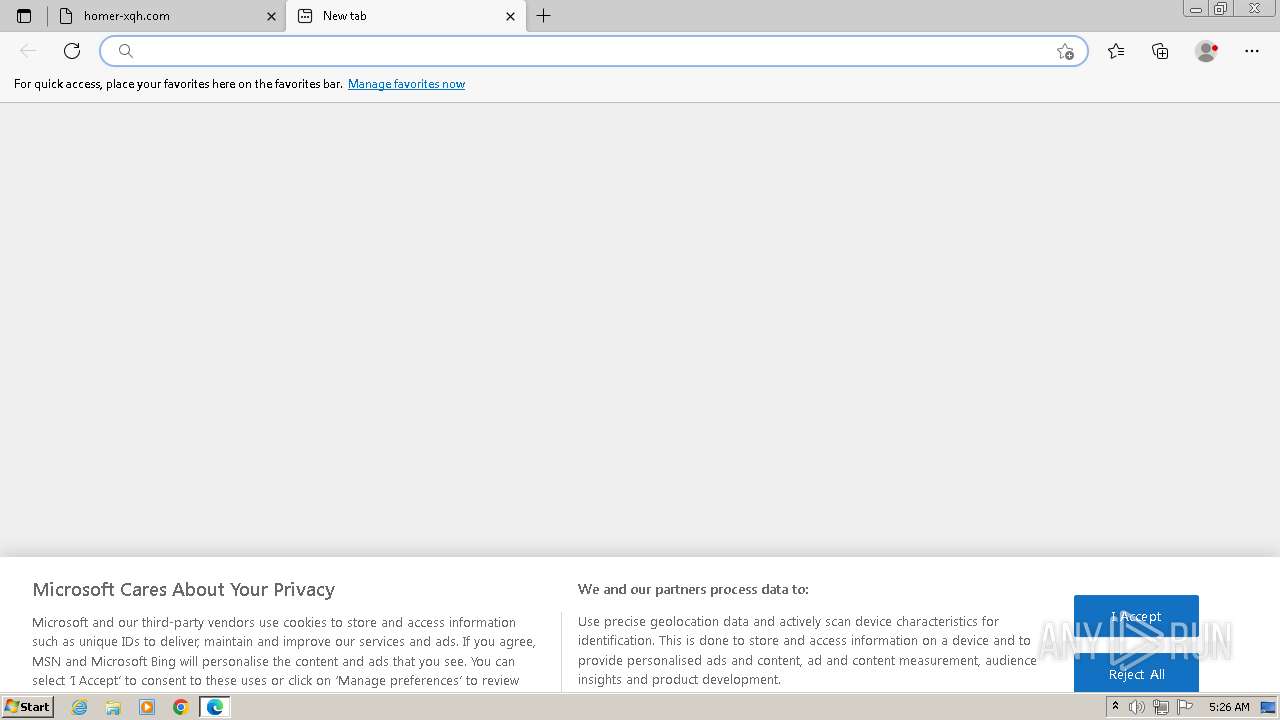Viewport: 1280px width, 720px height.
Task: Switch to the homer-xqh.com tab
Action: click(168, 16)
